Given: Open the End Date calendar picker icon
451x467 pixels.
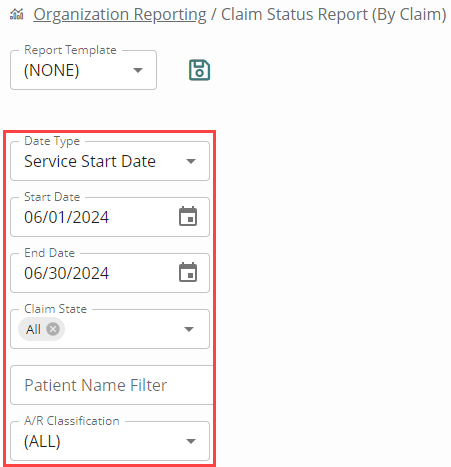Looking at the screenshot, I should [188, 273].
